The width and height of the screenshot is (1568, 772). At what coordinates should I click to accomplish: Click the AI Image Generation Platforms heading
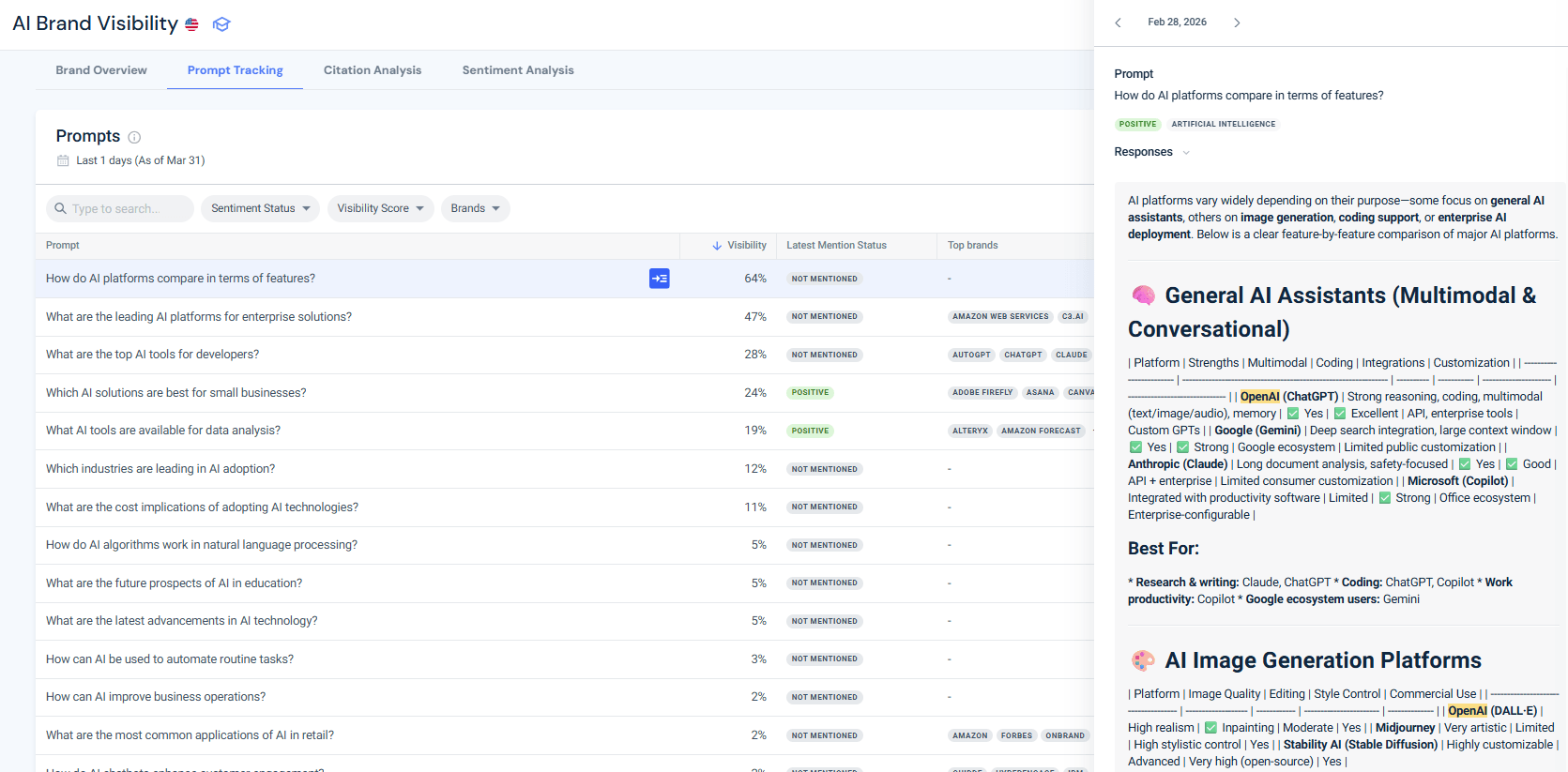pyautogui.click(x=1322, y=660)
